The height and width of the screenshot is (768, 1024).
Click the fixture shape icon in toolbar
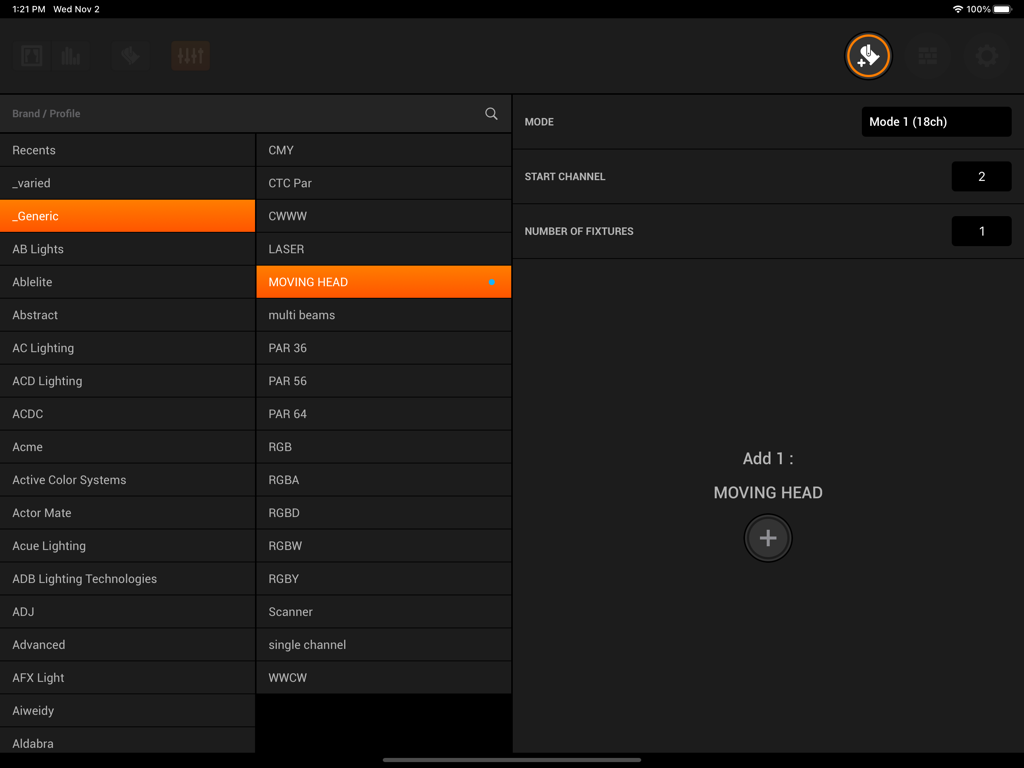point(129,56)
